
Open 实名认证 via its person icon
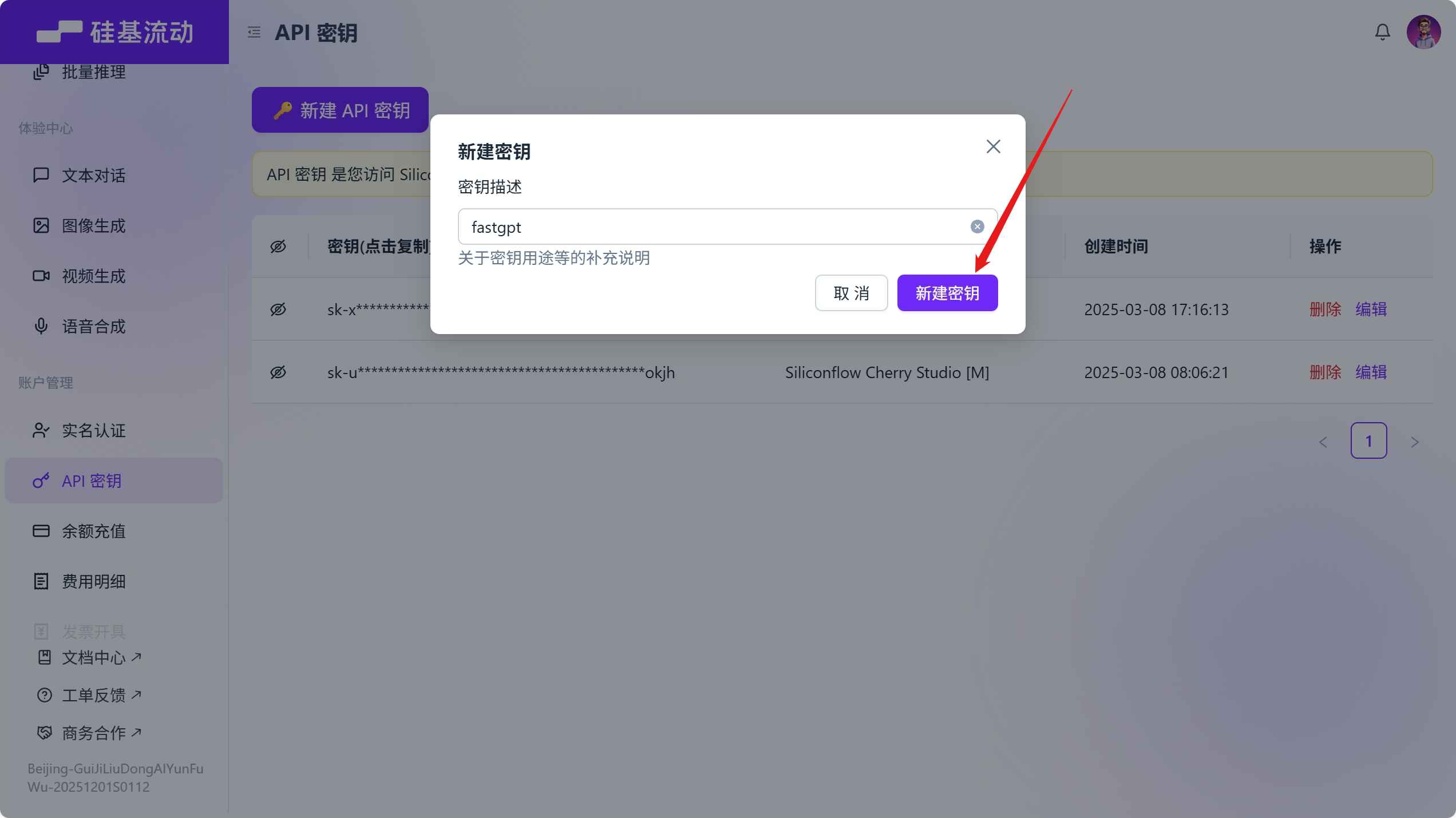point(41,430)
